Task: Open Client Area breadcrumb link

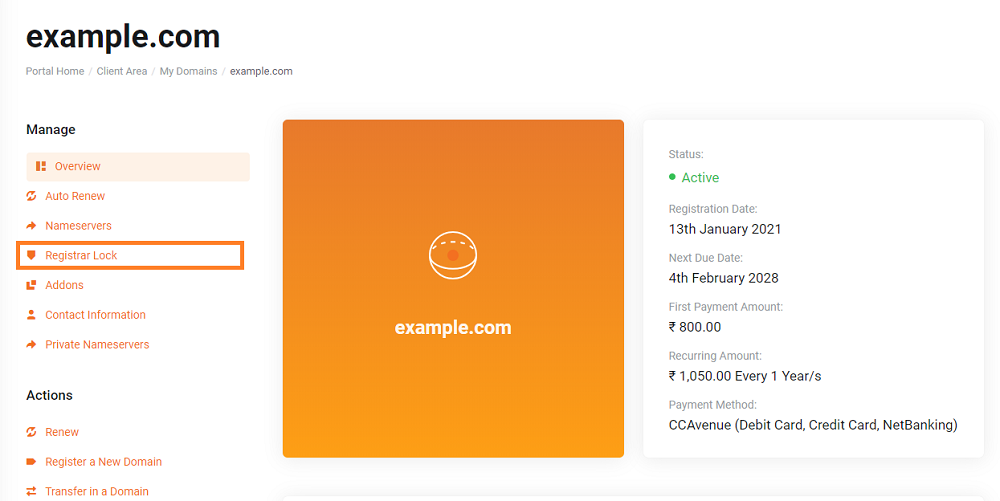Action: pos(122,71)
